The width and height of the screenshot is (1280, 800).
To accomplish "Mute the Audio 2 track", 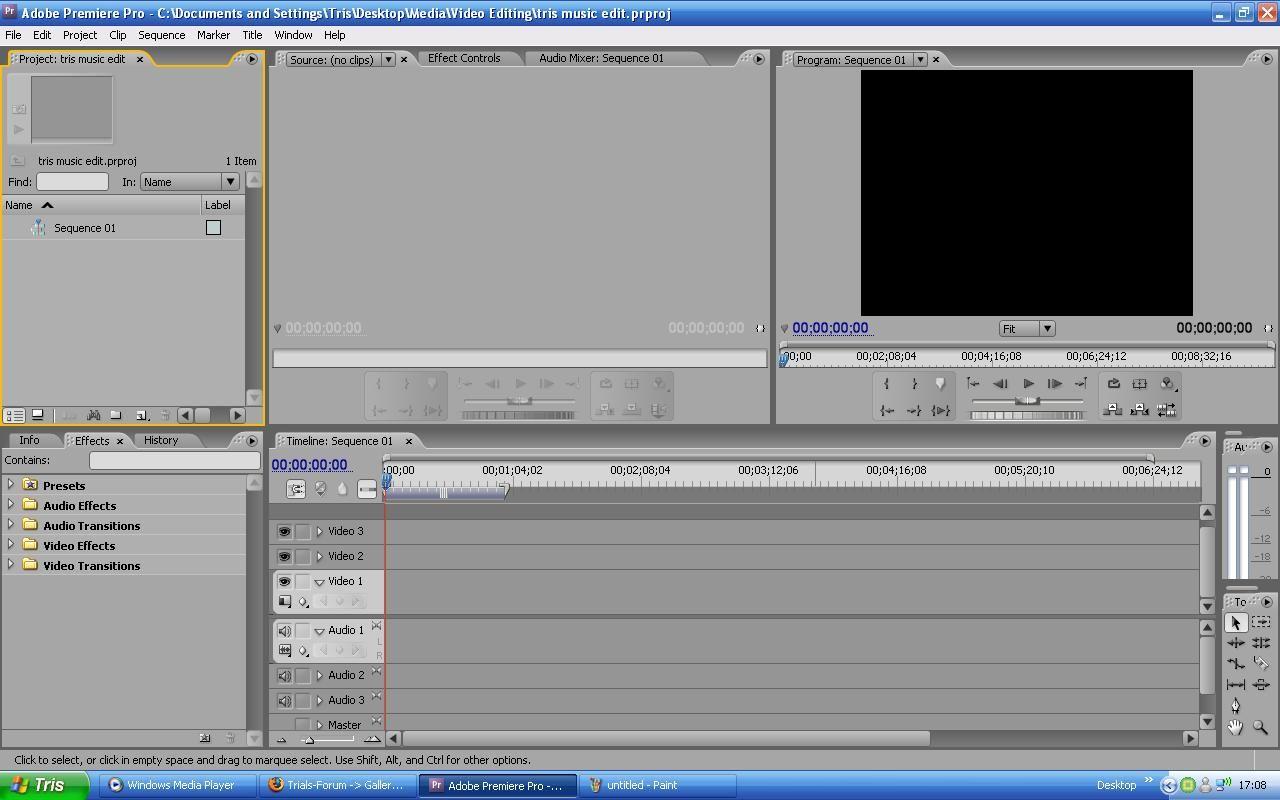I will tap(284, 676).
